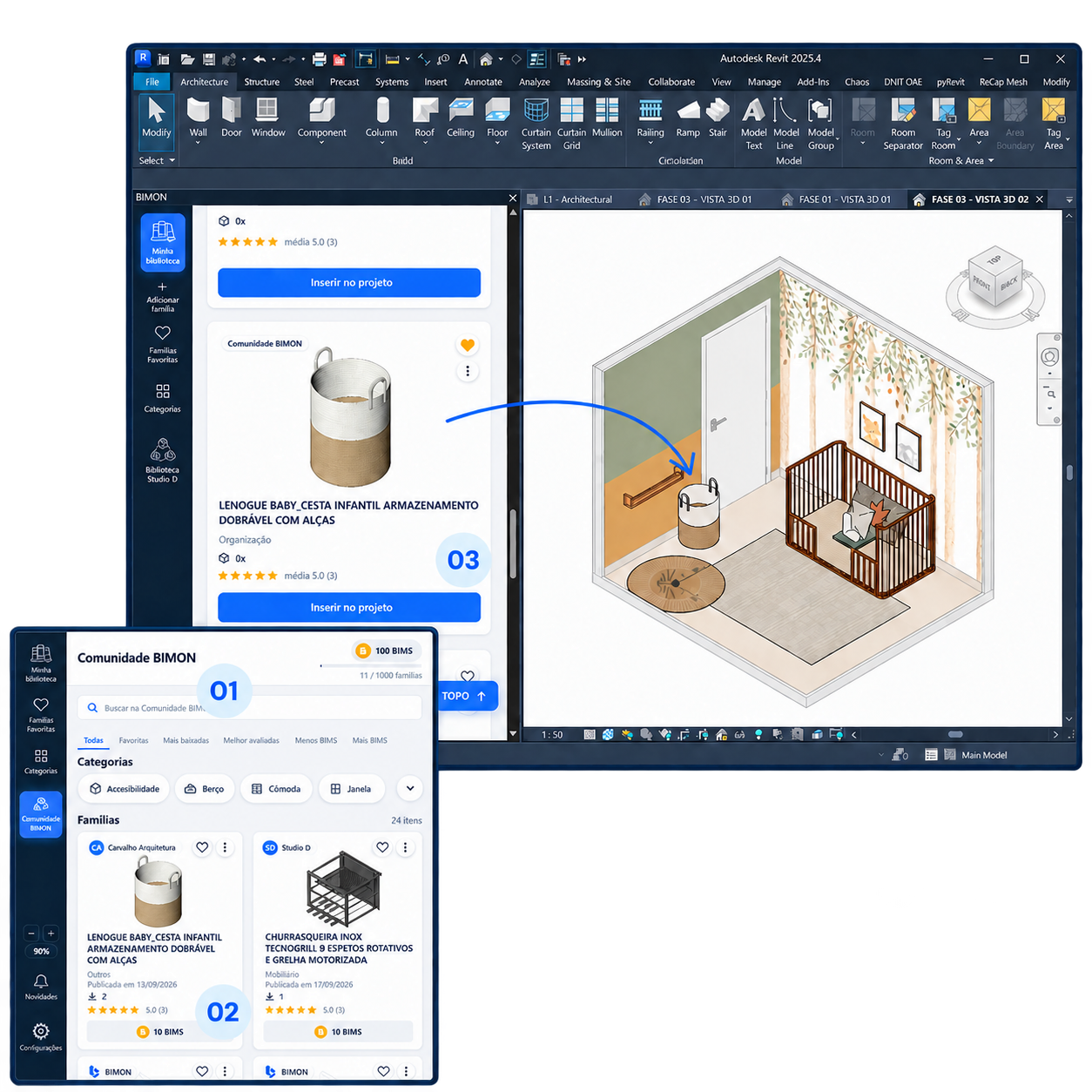The height and width of the screenshot is (1092, 1092).
Task: Open the view tabs list dropdown arrow
Action: [x=1069, y=199]
